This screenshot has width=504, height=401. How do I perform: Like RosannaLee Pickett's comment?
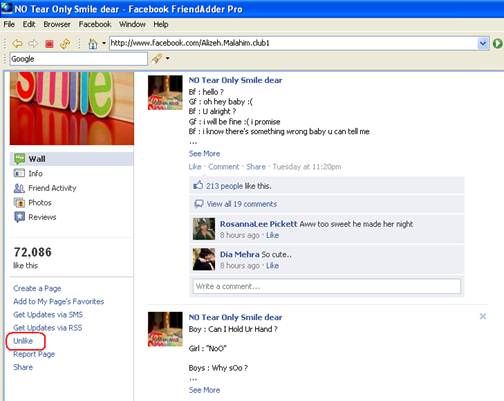pyautogui.click(x=272, y=235)
